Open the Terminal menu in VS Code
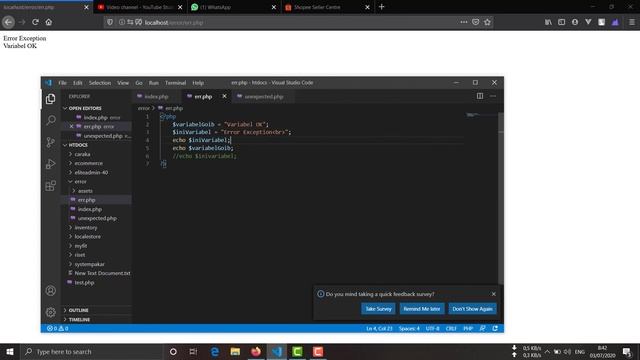This screenshot has height=360, width=640. pos(176,83)
